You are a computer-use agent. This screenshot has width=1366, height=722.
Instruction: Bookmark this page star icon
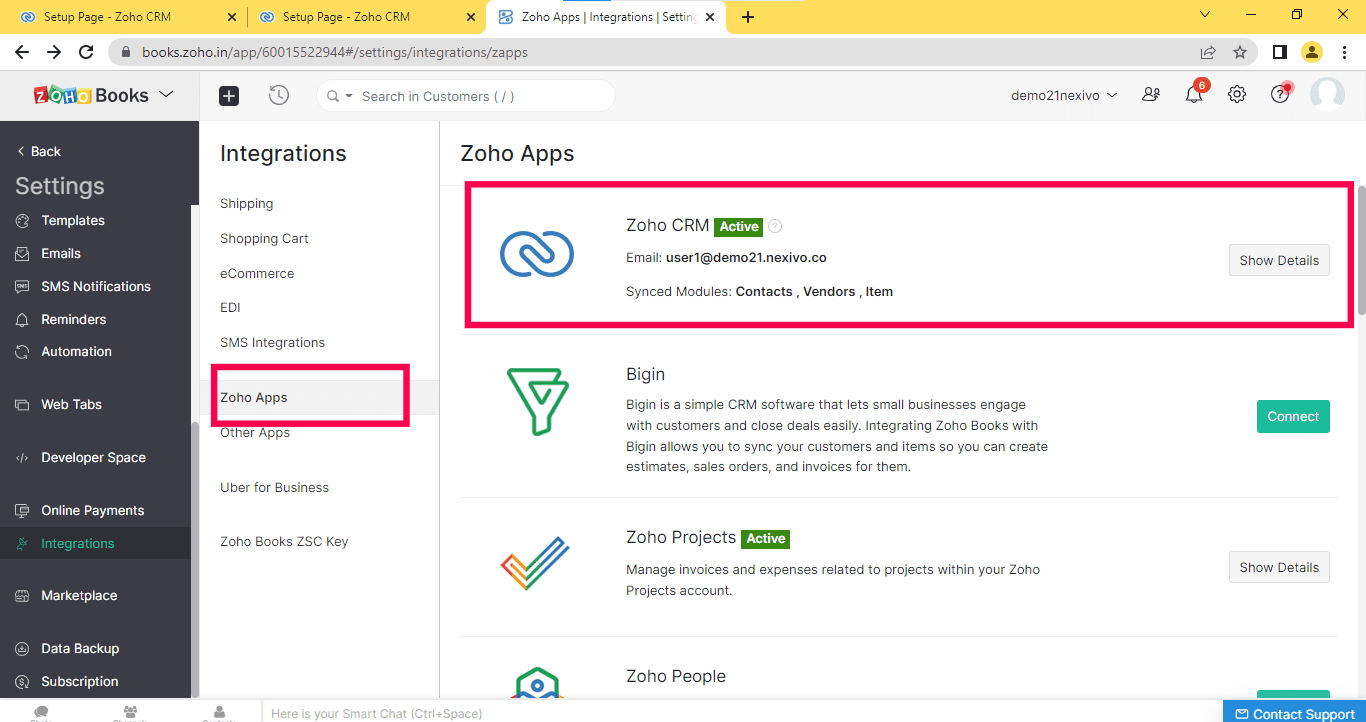point(1240,52)
